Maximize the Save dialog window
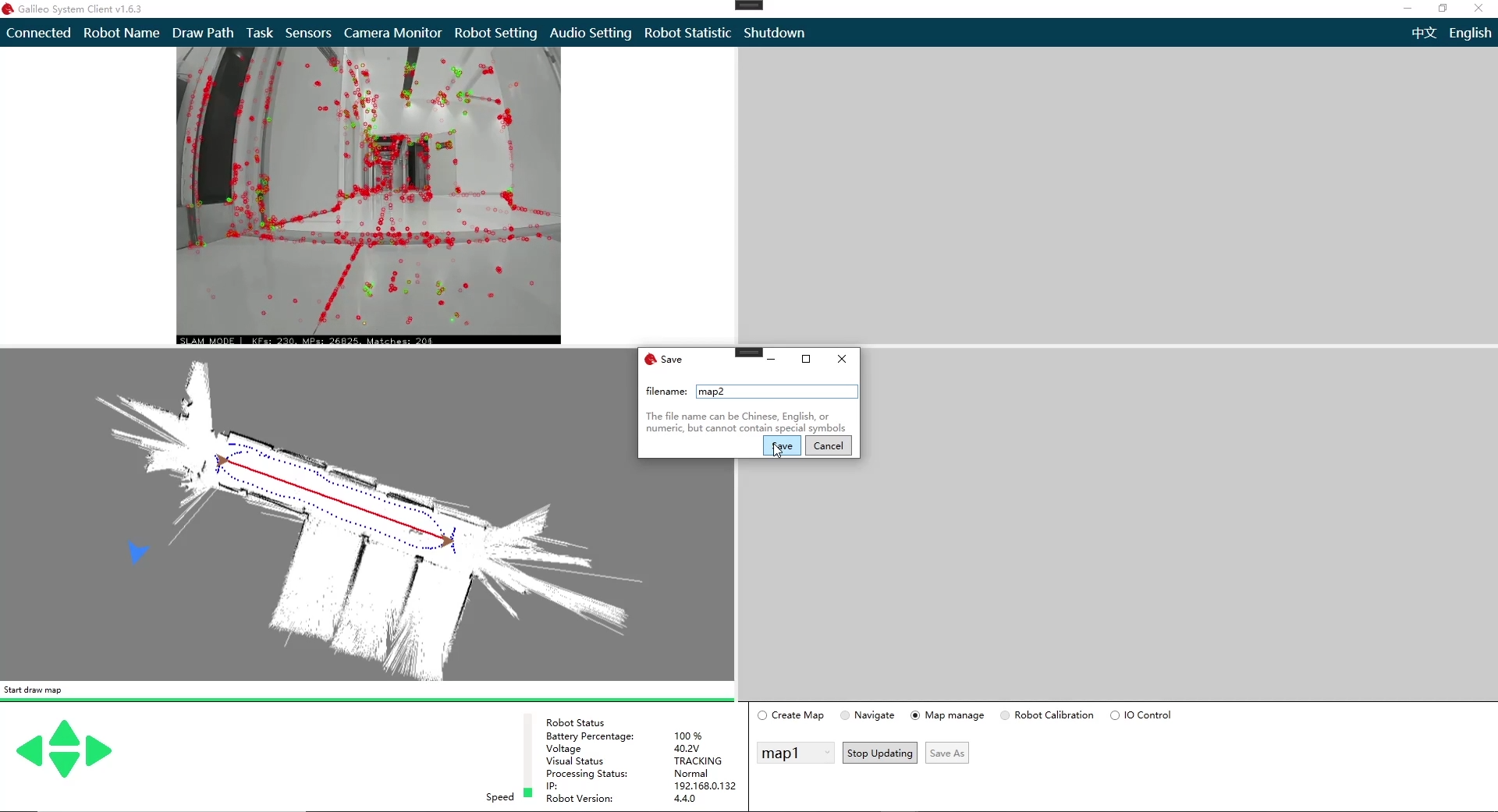 [x=806, y=359]
